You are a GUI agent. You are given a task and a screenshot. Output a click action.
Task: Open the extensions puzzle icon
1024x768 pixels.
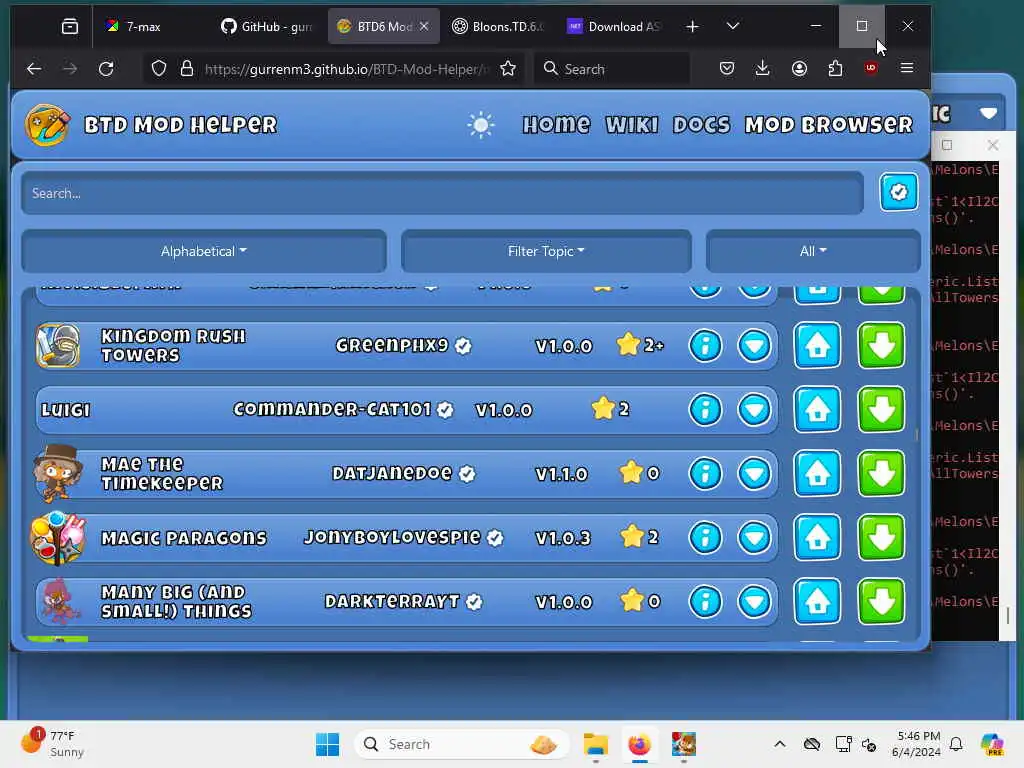835,69
